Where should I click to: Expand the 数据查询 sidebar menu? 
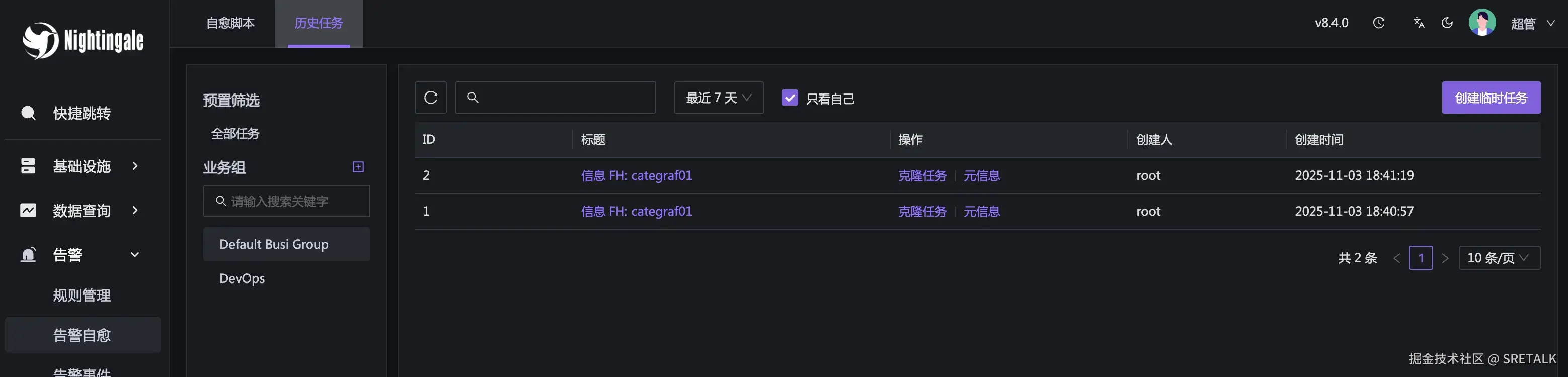coord(82,211)
